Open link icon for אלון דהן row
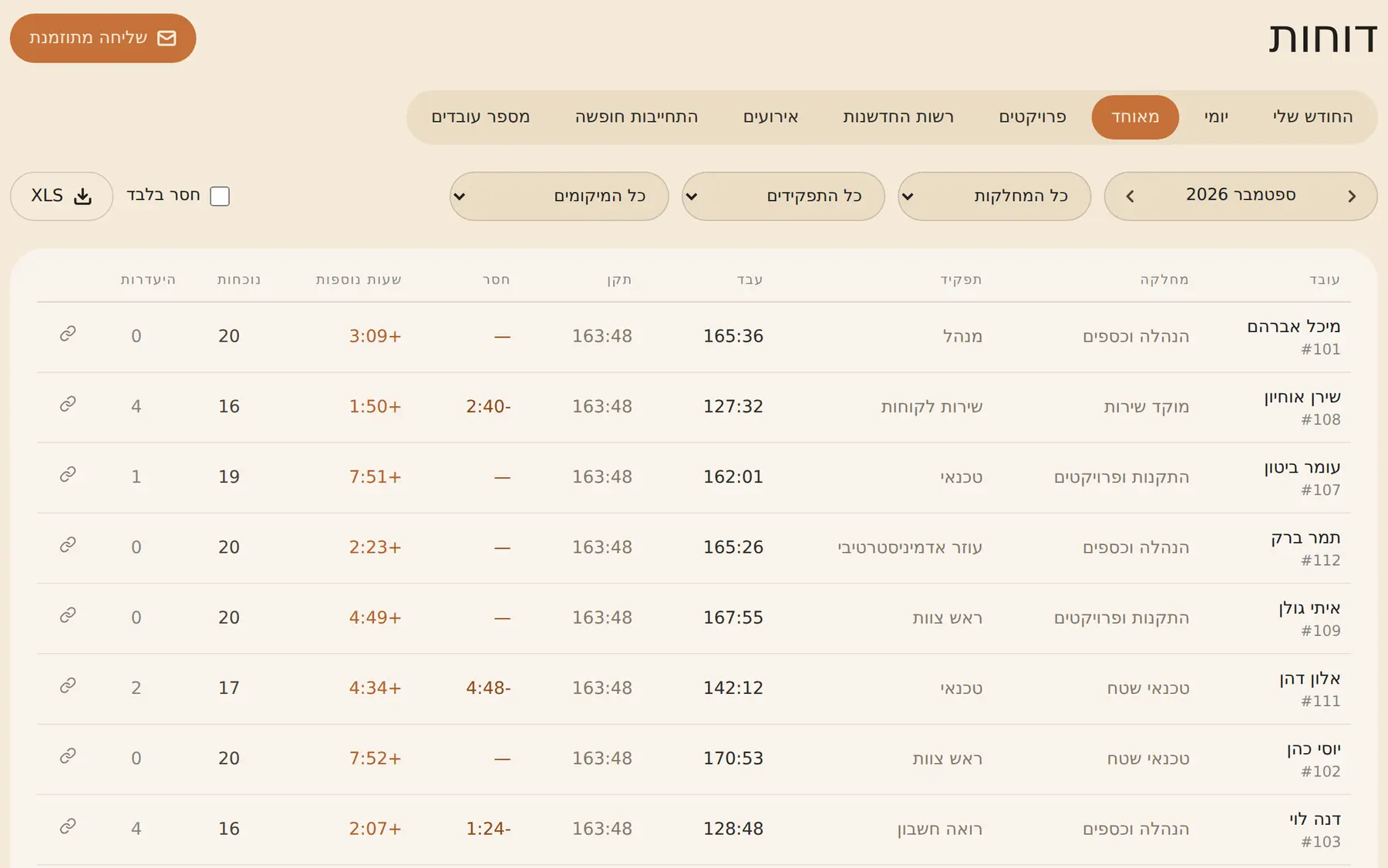 pos(68,685)
